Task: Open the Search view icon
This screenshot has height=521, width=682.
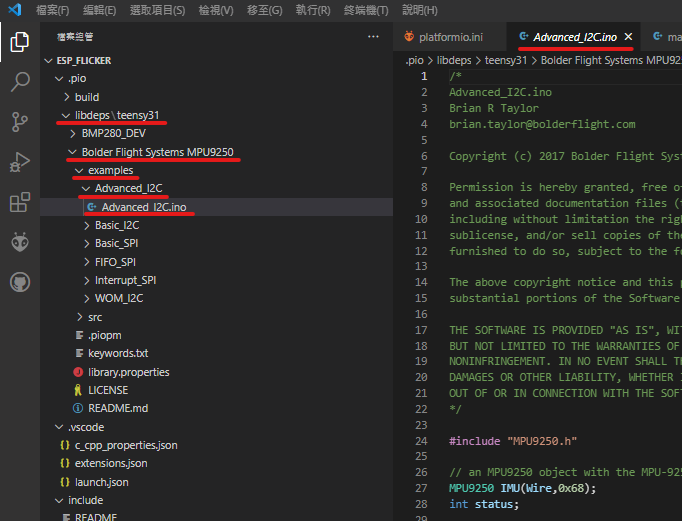Action: [x=20, y=82]
